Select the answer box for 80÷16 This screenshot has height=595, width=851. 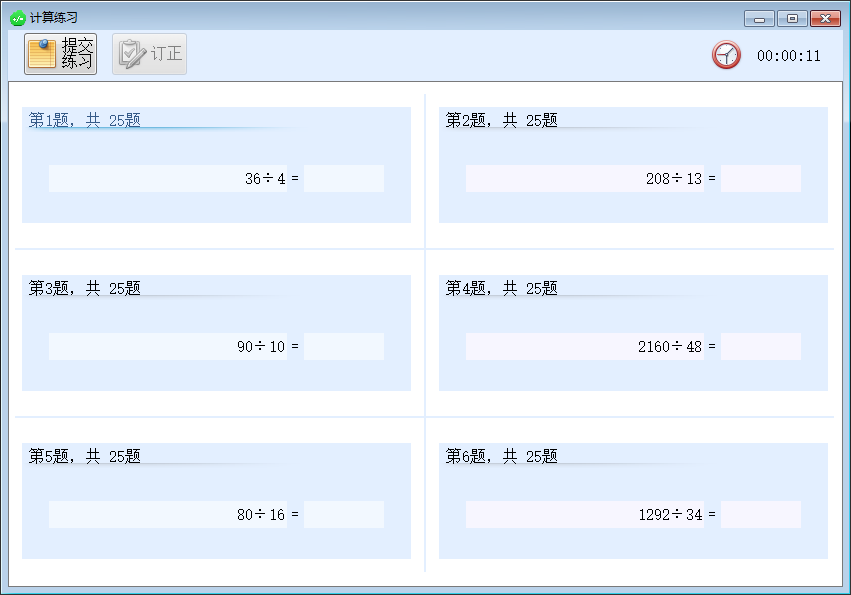(343, 514)
